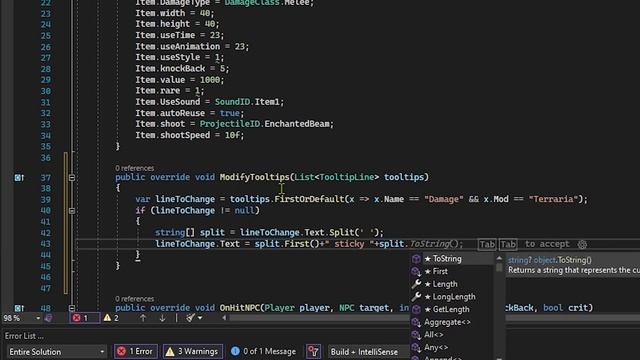Click the horizontal scrollbar left arrow
640x360 pixels.
click(x=224, y=318)
